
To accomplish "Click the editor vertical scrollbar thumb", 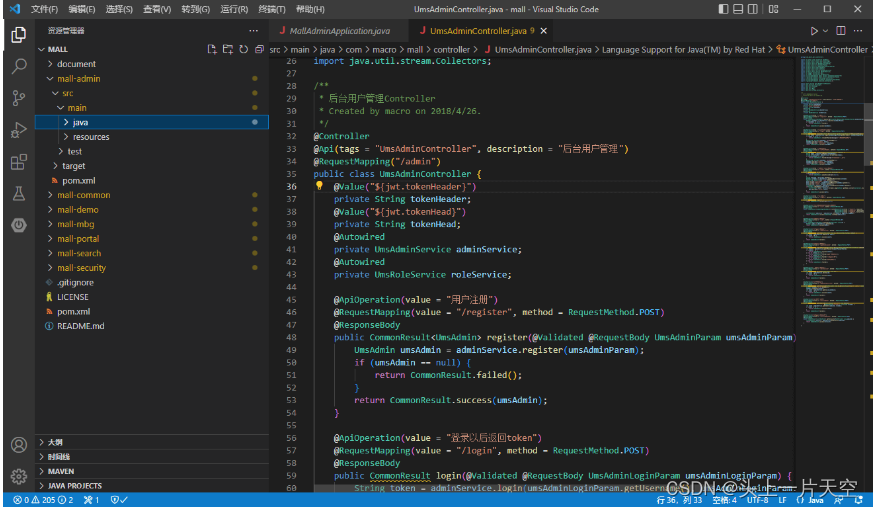I will 869,134.
